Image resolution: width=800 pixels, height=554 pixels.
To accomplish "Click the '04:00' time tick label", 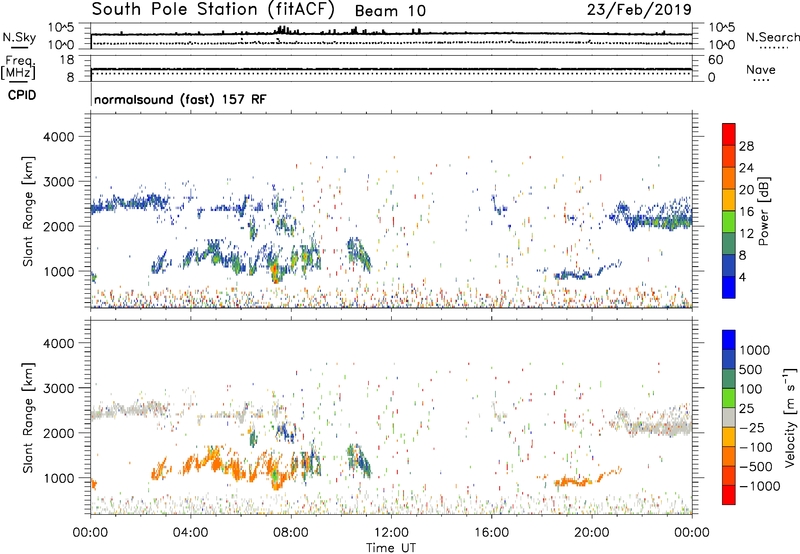I will tap(190, 533).
